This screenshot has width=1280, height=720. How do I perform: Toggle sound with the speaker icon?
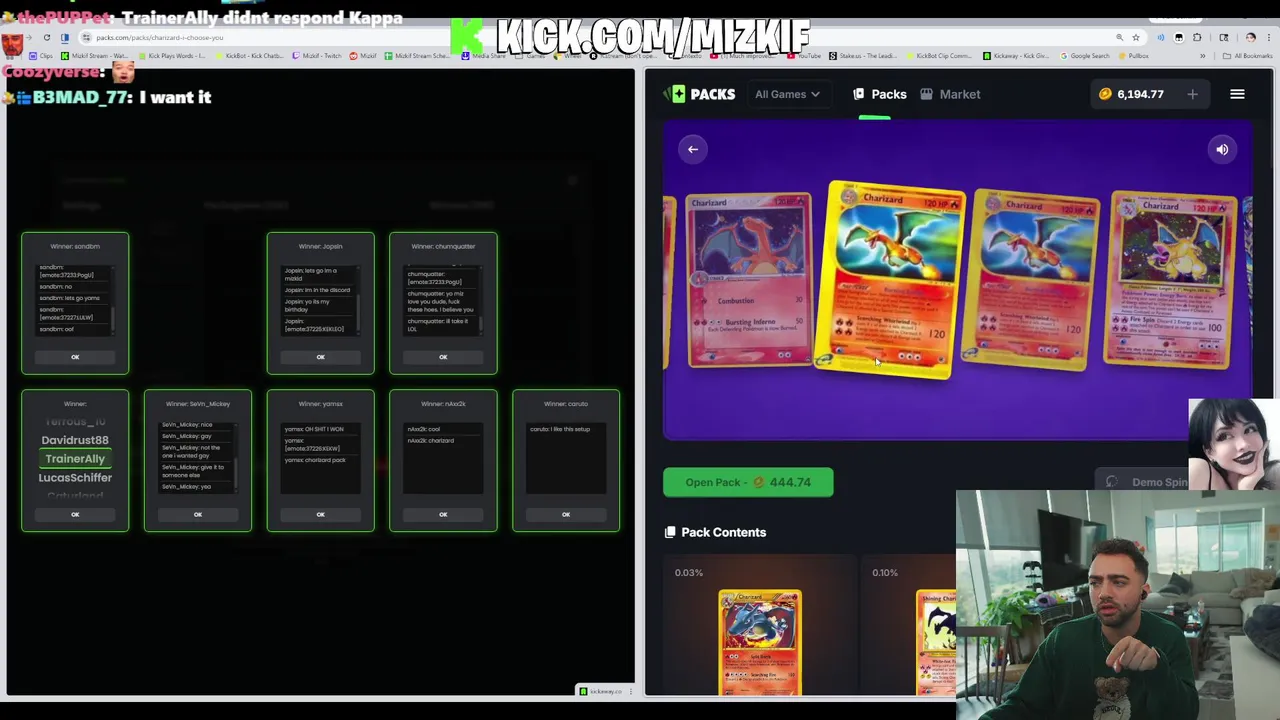(x=1222, y=149)
